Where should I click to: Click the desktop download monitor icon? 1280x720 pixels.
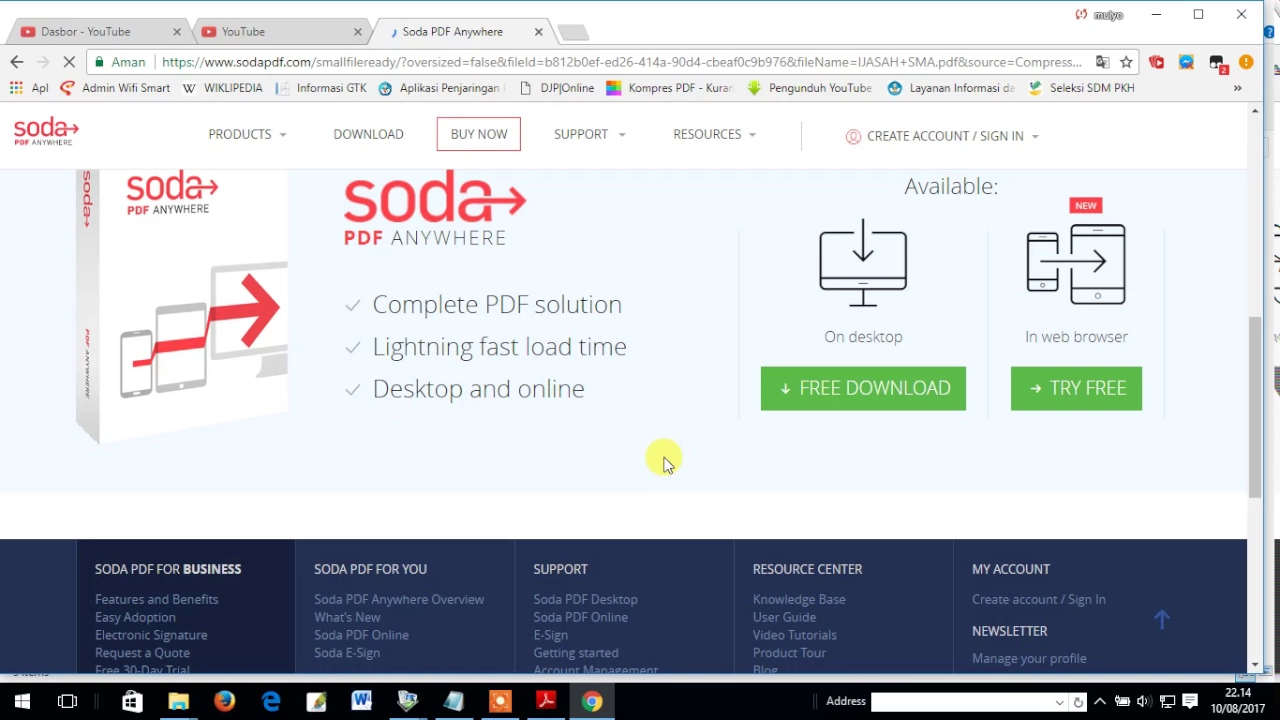[x=863, y=263]
